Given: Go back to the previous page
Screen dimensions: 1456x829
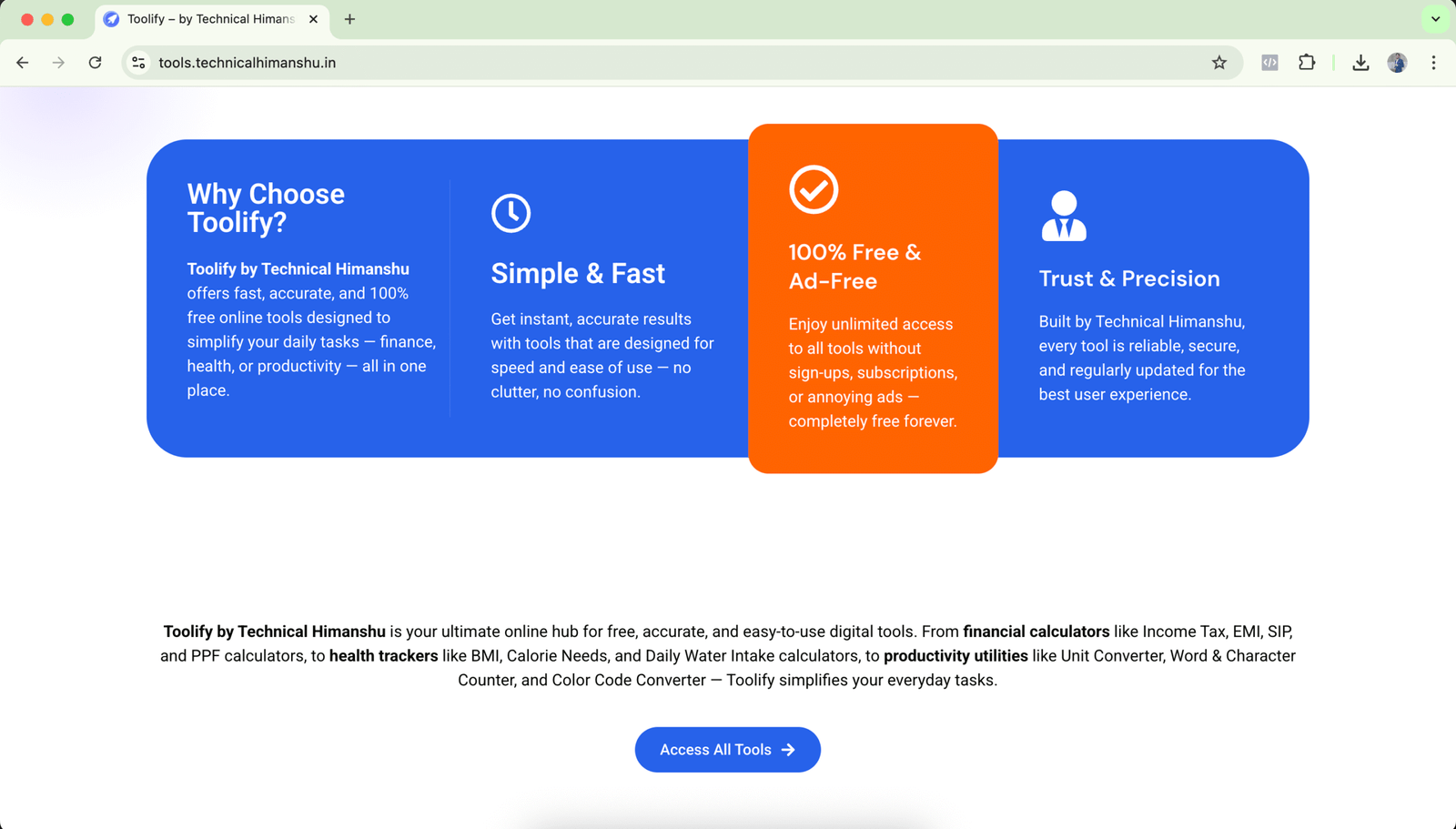Looking at the screenshot, I should point(23,63).
